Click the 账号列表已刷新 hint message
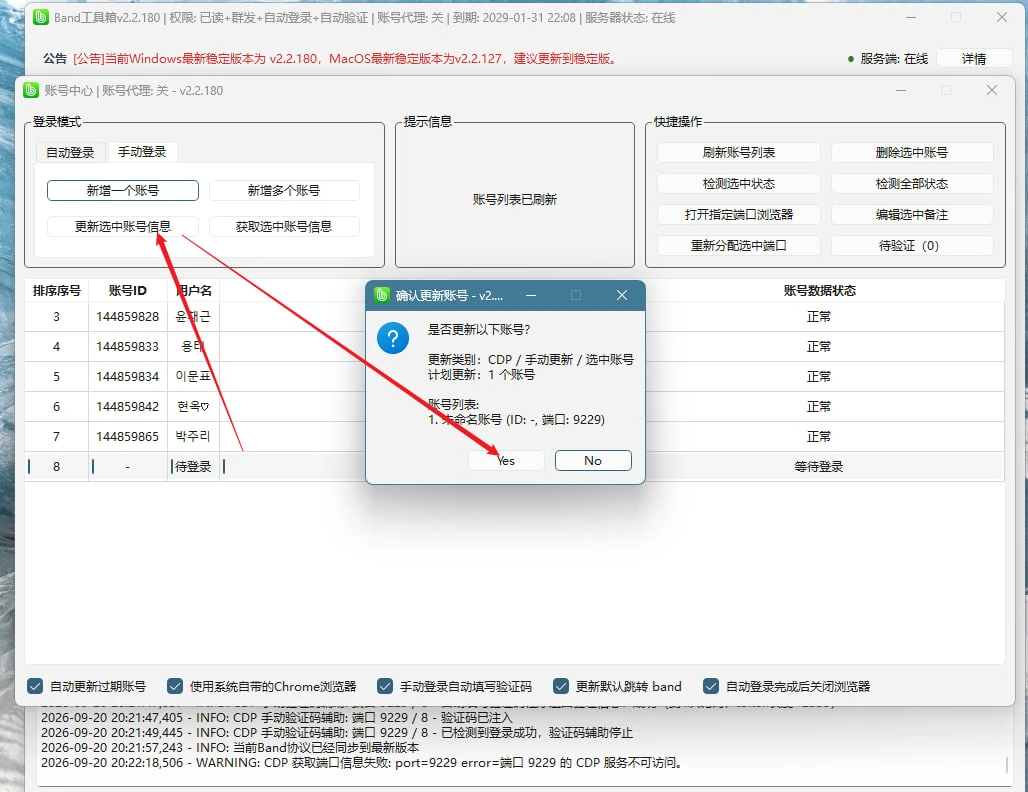Screen dimensions: 1028x792 [515, 199]
